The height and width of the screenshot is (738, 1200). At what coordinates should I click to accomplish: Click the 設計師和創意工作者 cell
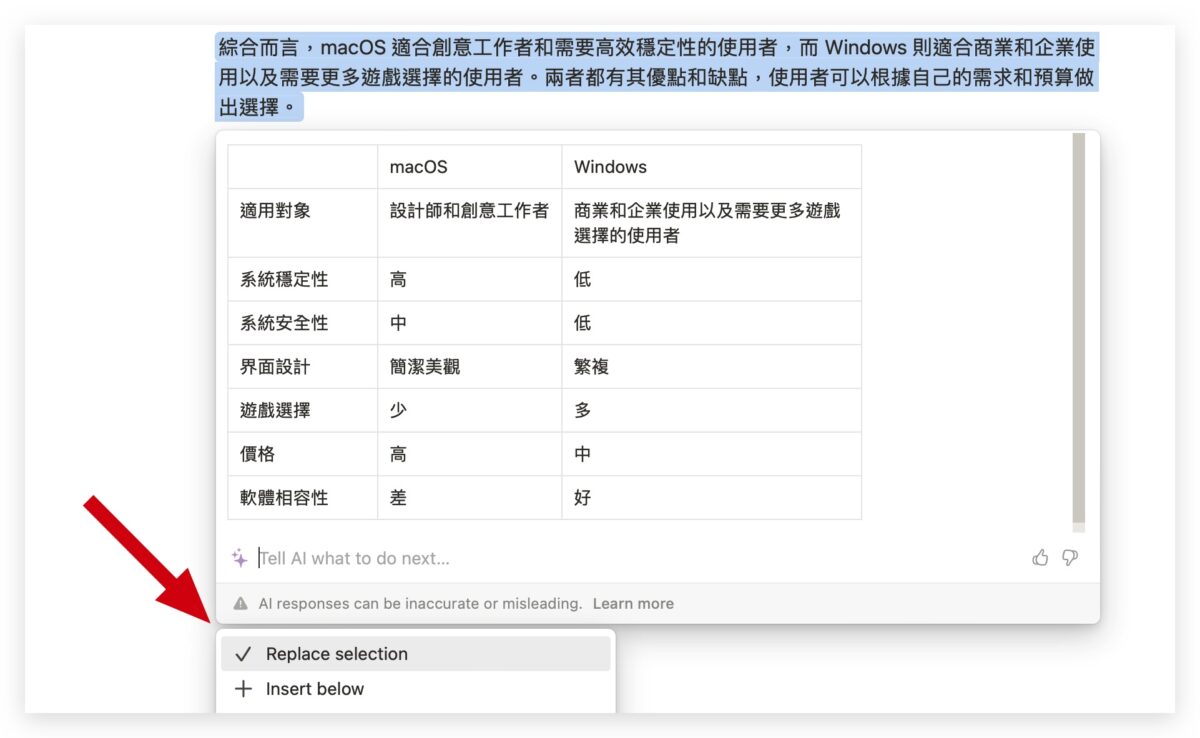point(470,223)
